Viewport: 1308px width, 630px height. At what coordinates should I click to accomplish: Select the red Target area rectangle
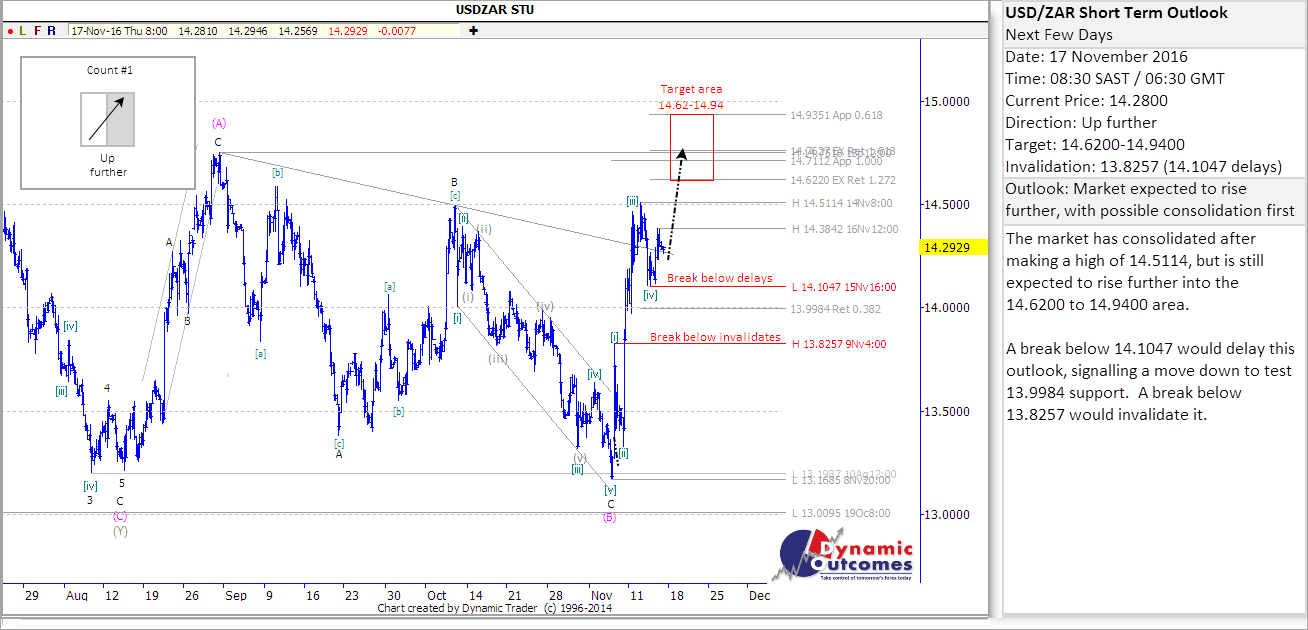click(691, 147)
